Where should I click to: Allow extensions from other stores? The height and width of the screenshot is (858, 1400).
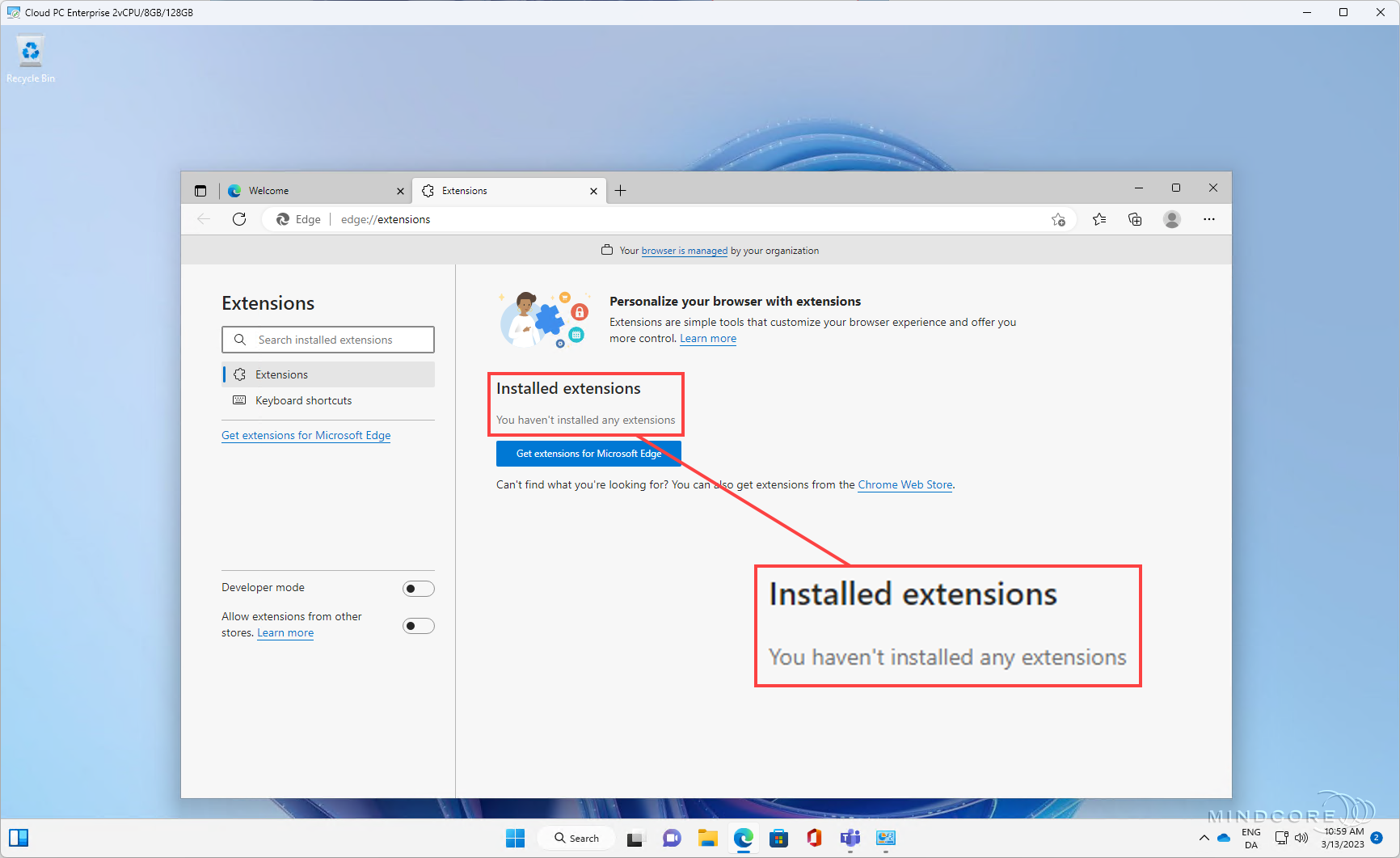[418, 625]
